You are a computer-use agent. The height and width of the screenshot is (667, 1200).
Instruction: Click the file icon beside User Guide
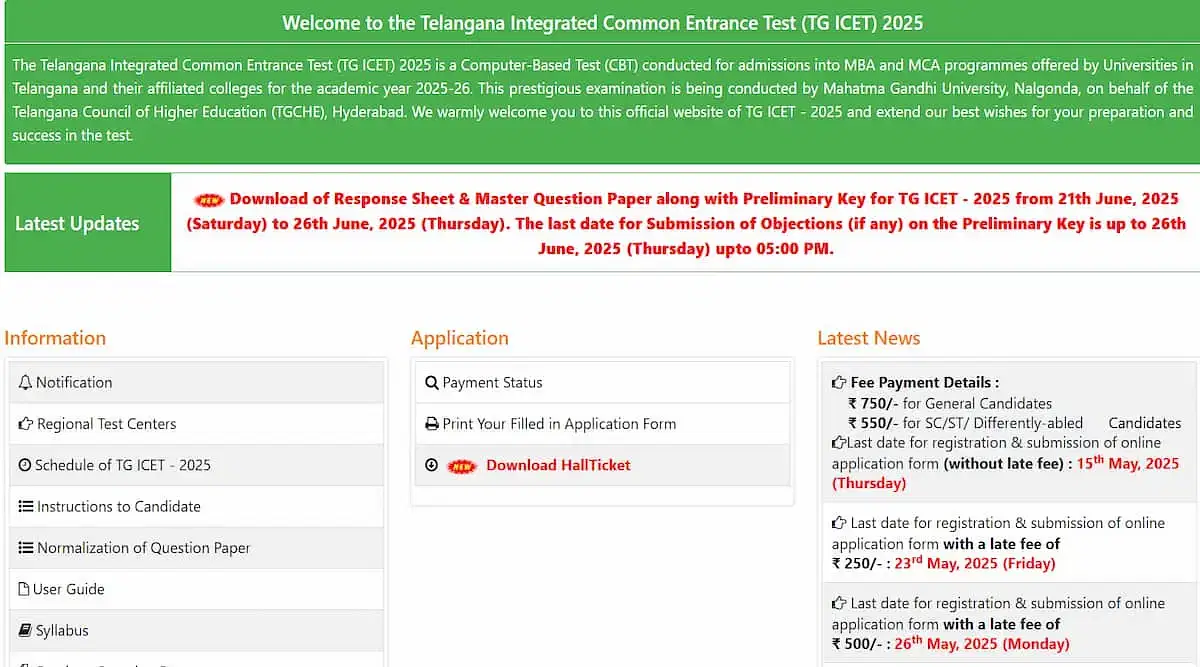pos(24,589)
